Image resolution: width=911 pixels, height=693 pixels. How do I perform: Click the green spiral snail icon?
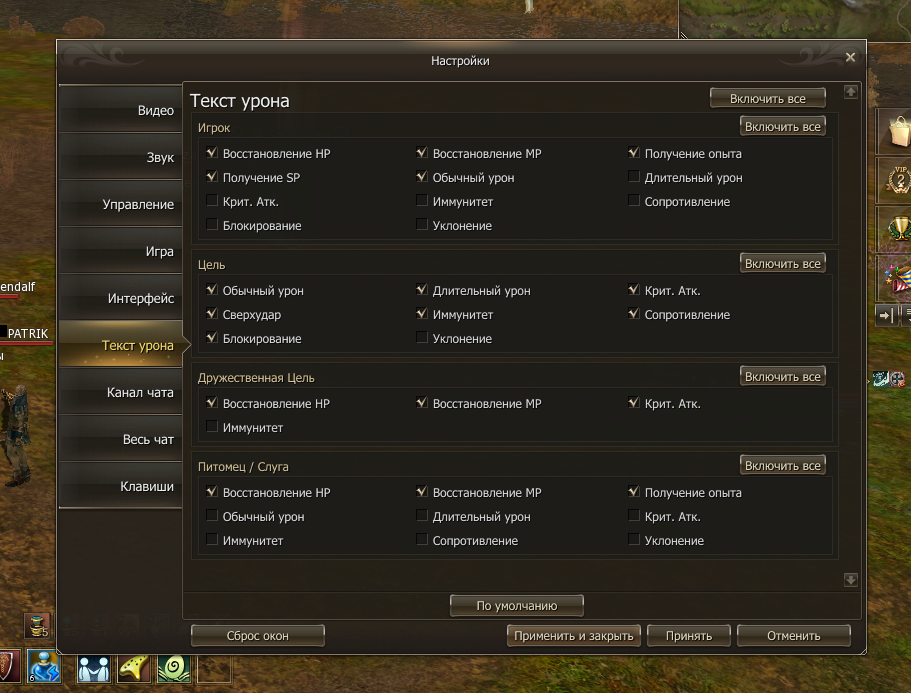click(x=173, y=668)
